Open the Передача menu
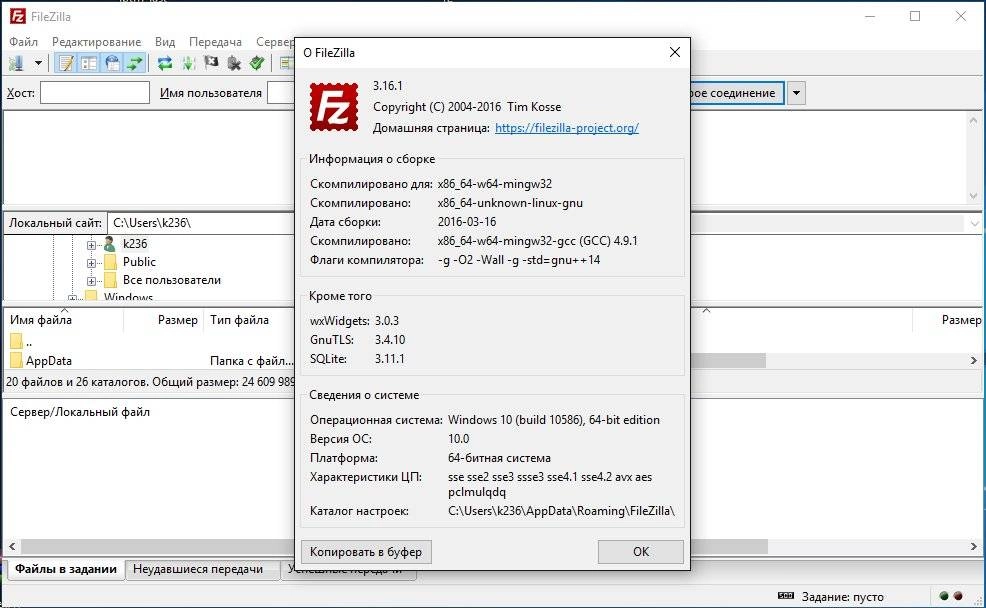Viewport: 986px width, 608px height. coord(215,41)
